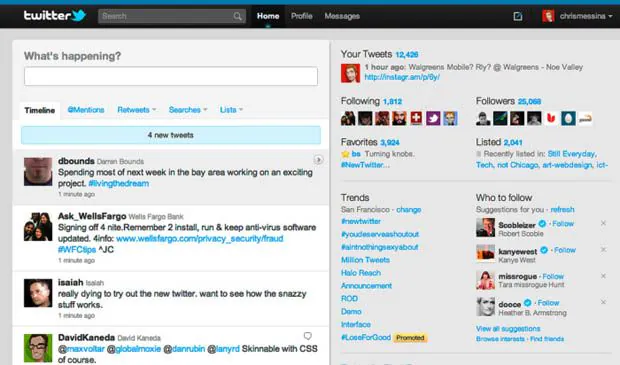
Task: Follow dooce from suggestions
Action: coord(548,303)
